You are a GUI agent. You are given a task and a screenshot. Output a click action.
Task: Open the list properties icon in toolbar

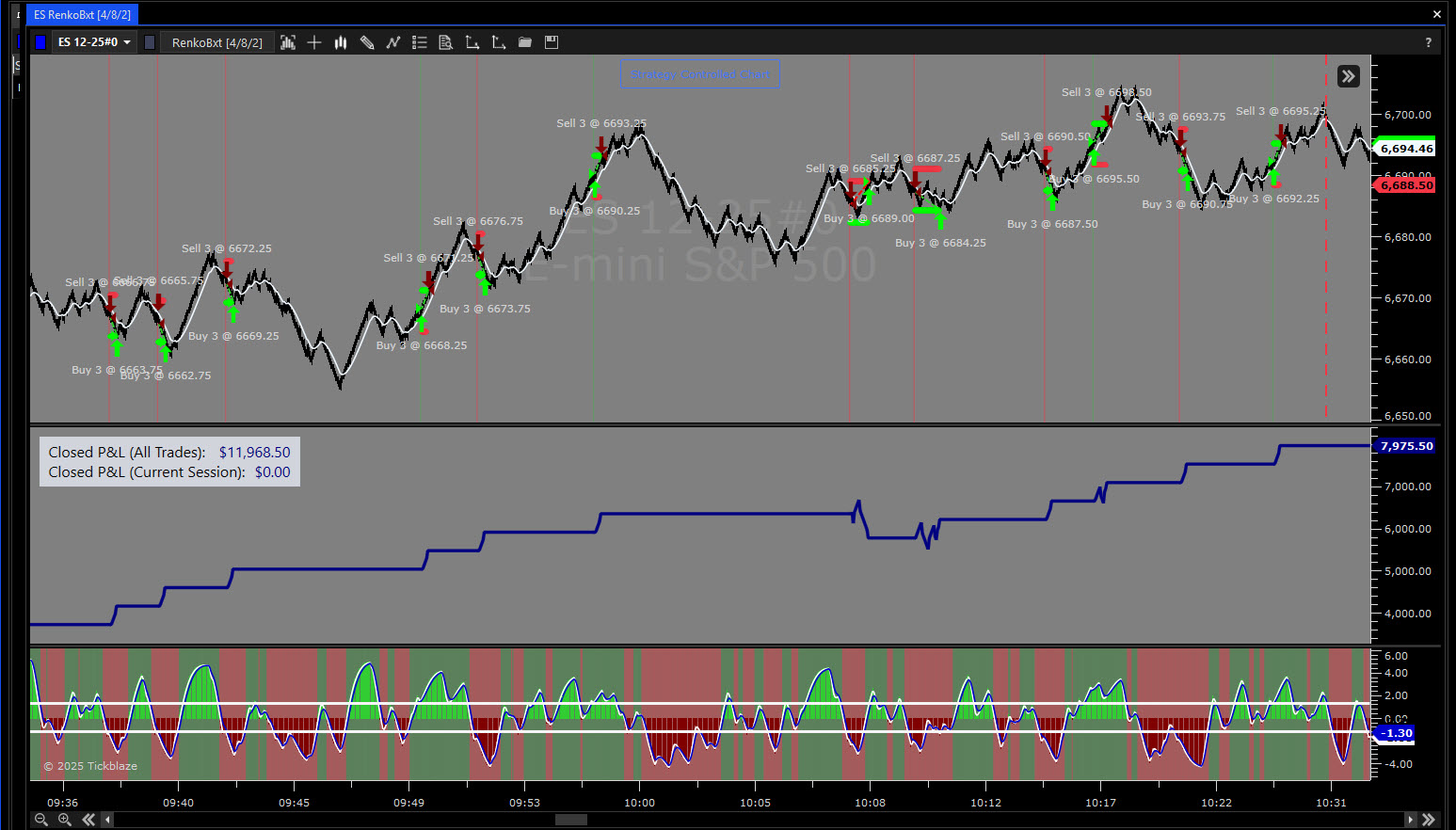420,42
